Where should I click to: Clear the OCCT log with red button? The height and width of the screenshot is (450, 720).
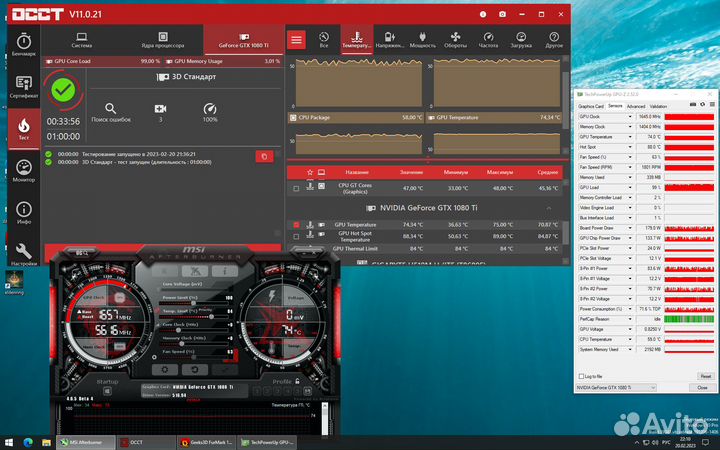(x=264, y=157)
